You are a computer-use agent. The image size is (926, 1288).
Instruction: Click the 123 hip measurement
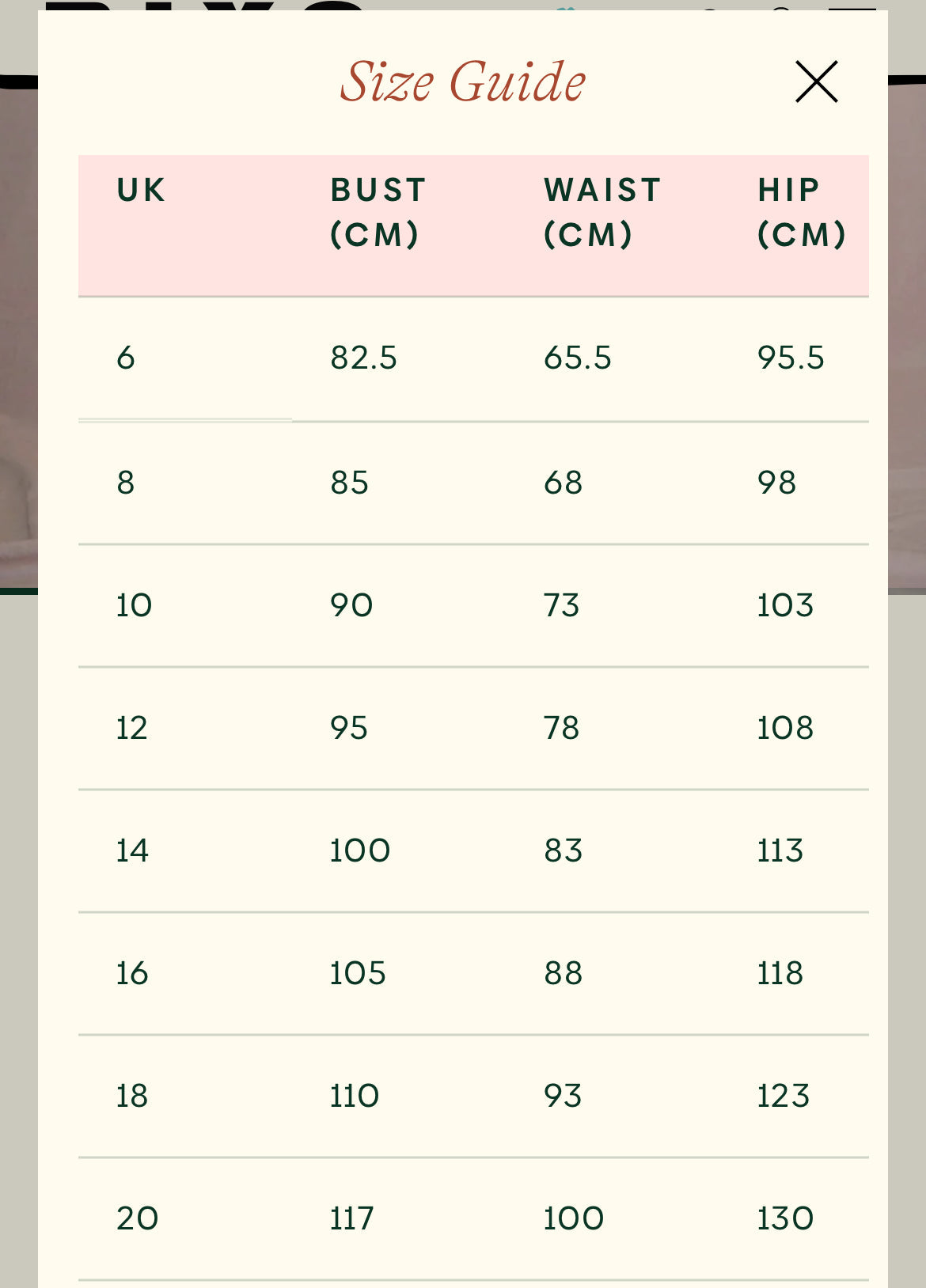click(x=784, y=1096)
